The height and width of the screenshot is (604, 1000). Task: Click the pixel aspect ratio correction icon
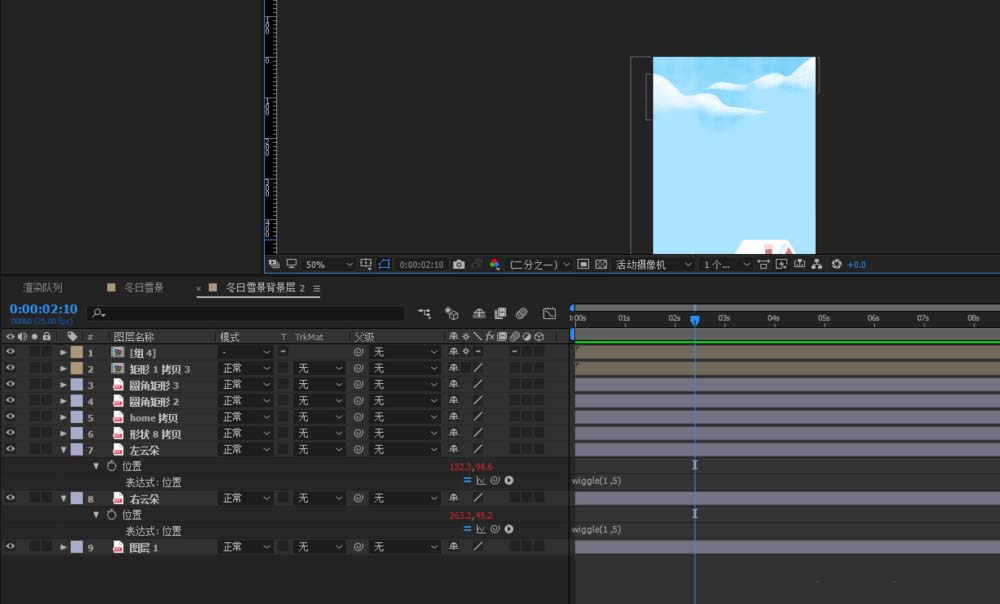pyautogui.click(x=763, y=265)
